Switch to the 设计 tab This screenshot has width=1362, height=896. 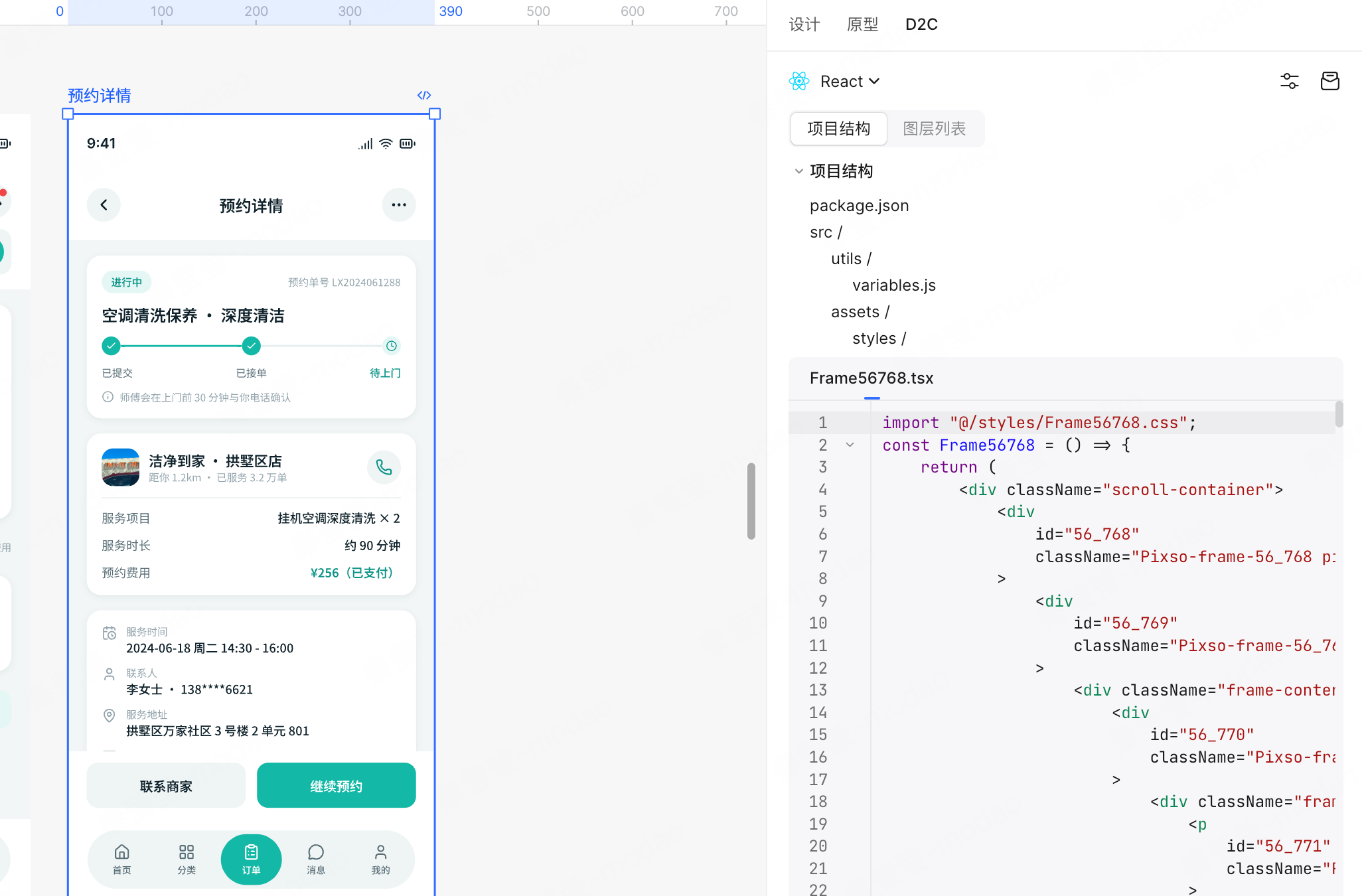click(x=804, y=25)
